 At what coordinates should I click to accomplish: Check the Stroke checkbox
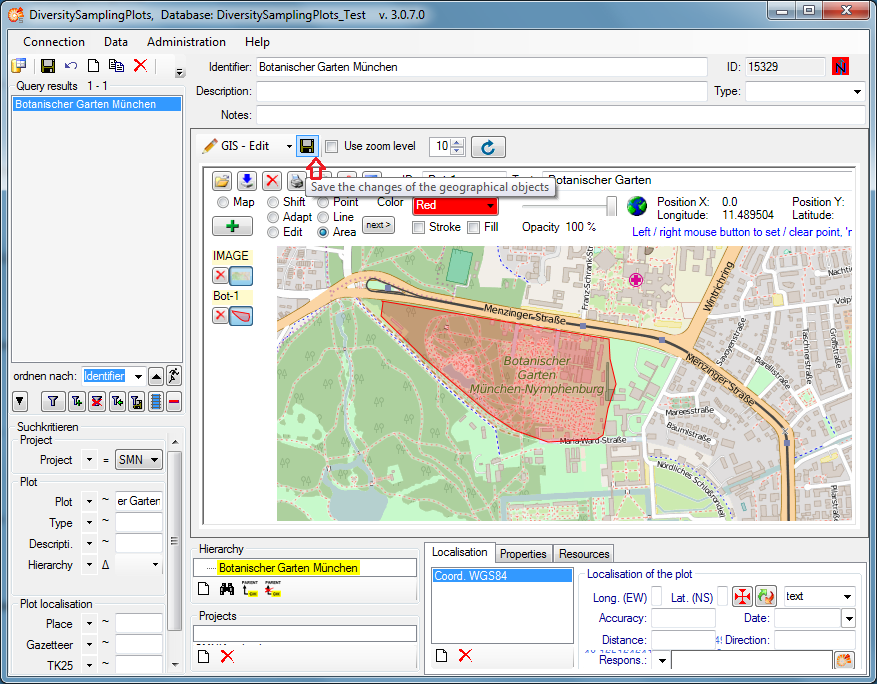tap(420, 227)
